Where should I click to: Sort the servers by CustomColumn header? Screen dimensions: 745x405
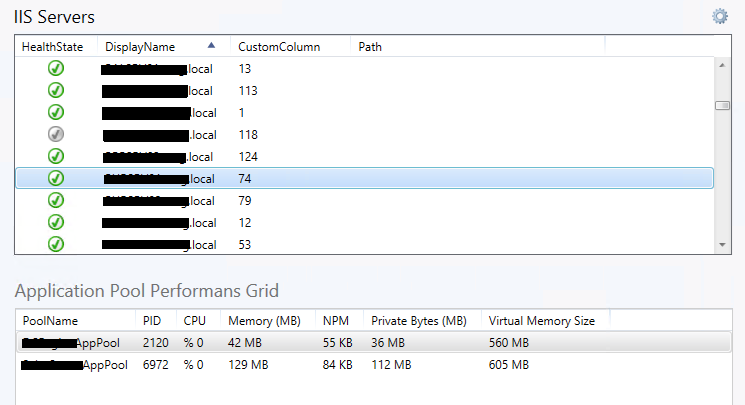[279, 47]
